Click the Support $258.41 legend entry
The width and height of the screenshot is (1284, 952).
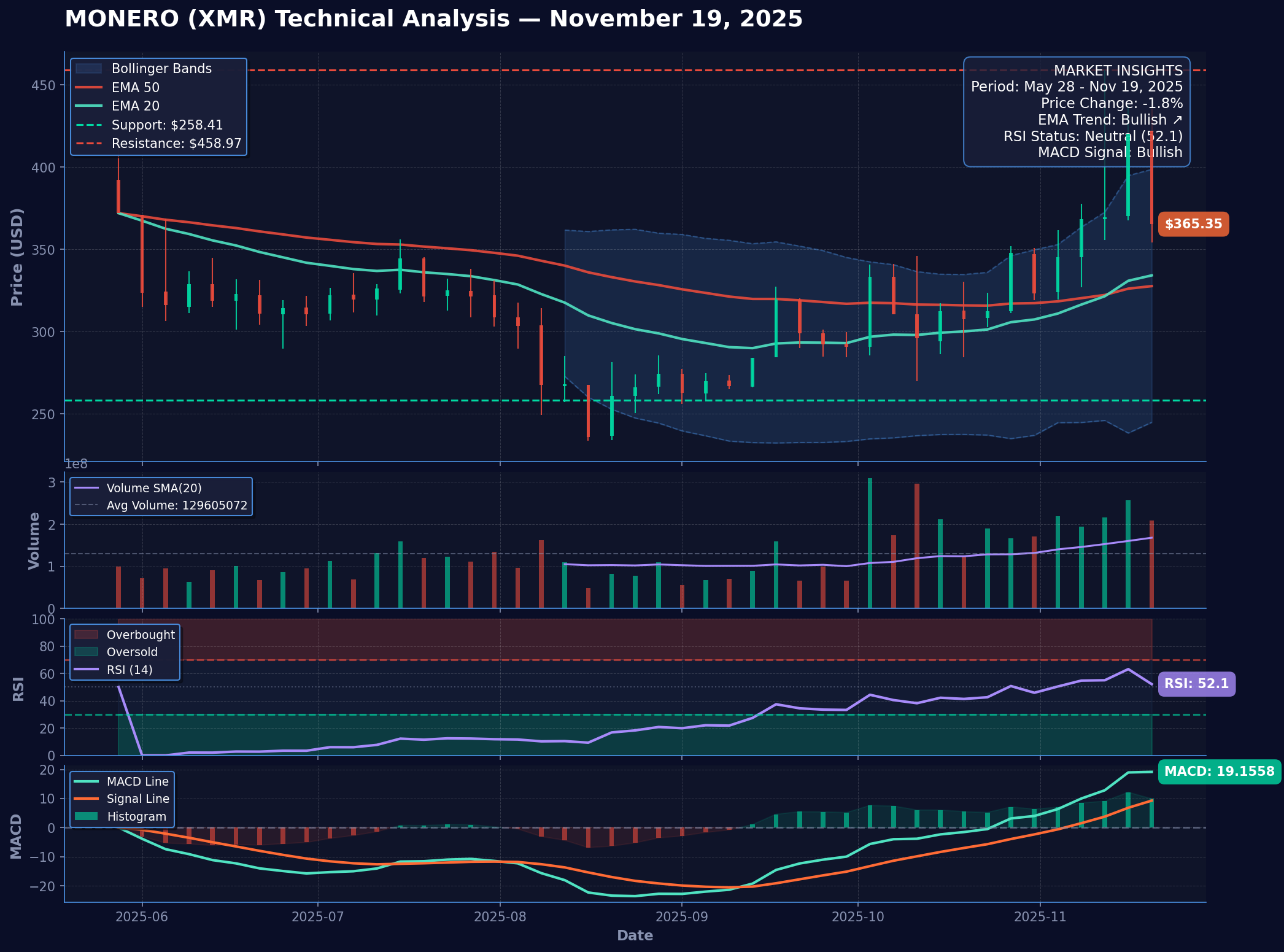click(x=167, y=125)
